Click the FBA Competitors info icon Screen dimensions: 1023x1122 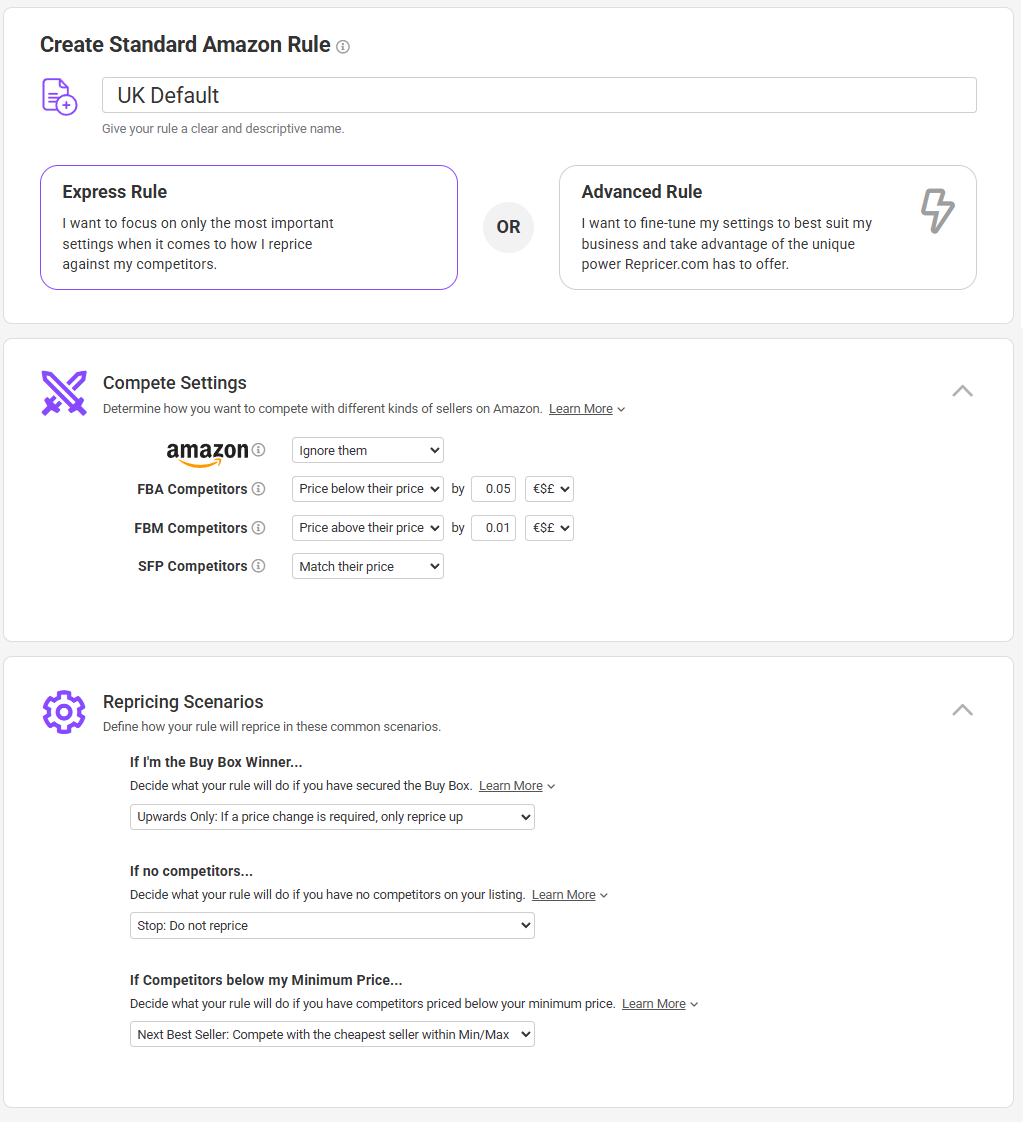pos(258,489)
